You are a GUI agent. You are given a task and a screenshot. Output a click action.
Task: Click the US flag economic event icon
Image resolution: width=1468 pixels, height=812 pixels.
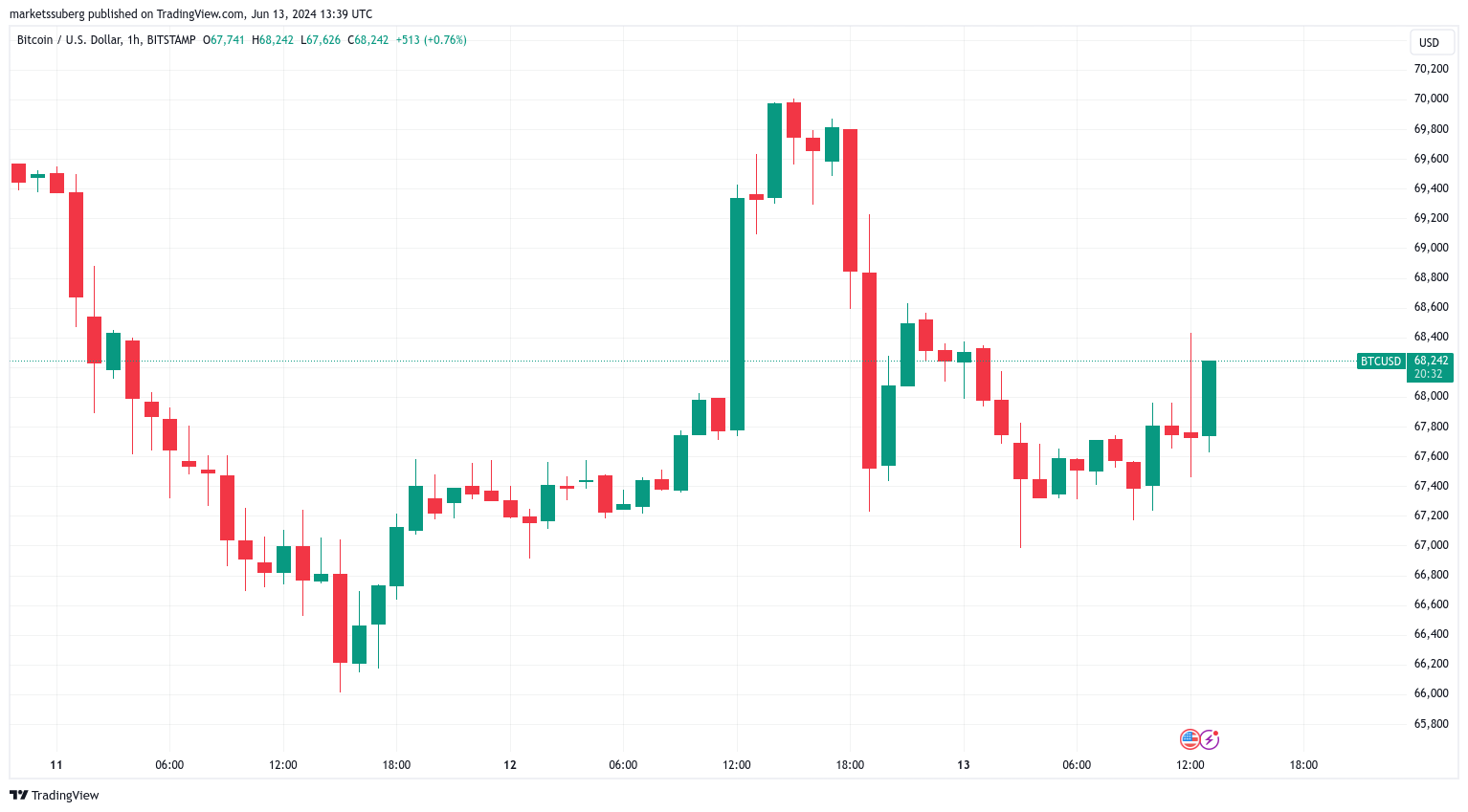click(1190, 738)
